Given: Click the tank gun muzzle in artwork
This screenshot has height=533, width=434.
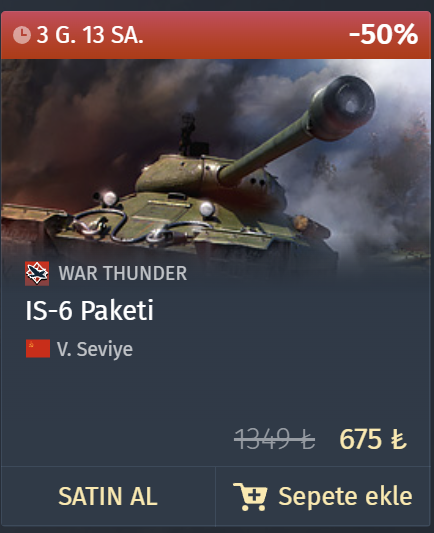Looking at the screenshot, I should pos(344,107).
